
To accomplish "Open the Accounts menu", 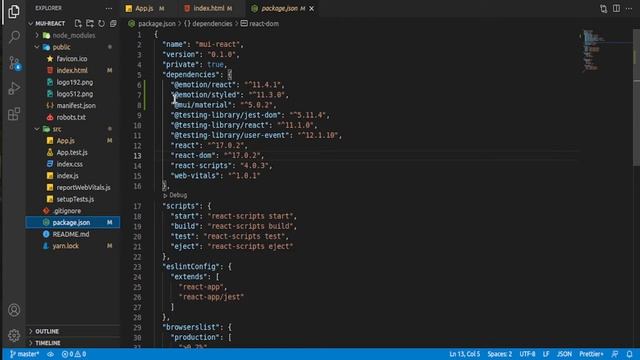I will tap(14, 310).
